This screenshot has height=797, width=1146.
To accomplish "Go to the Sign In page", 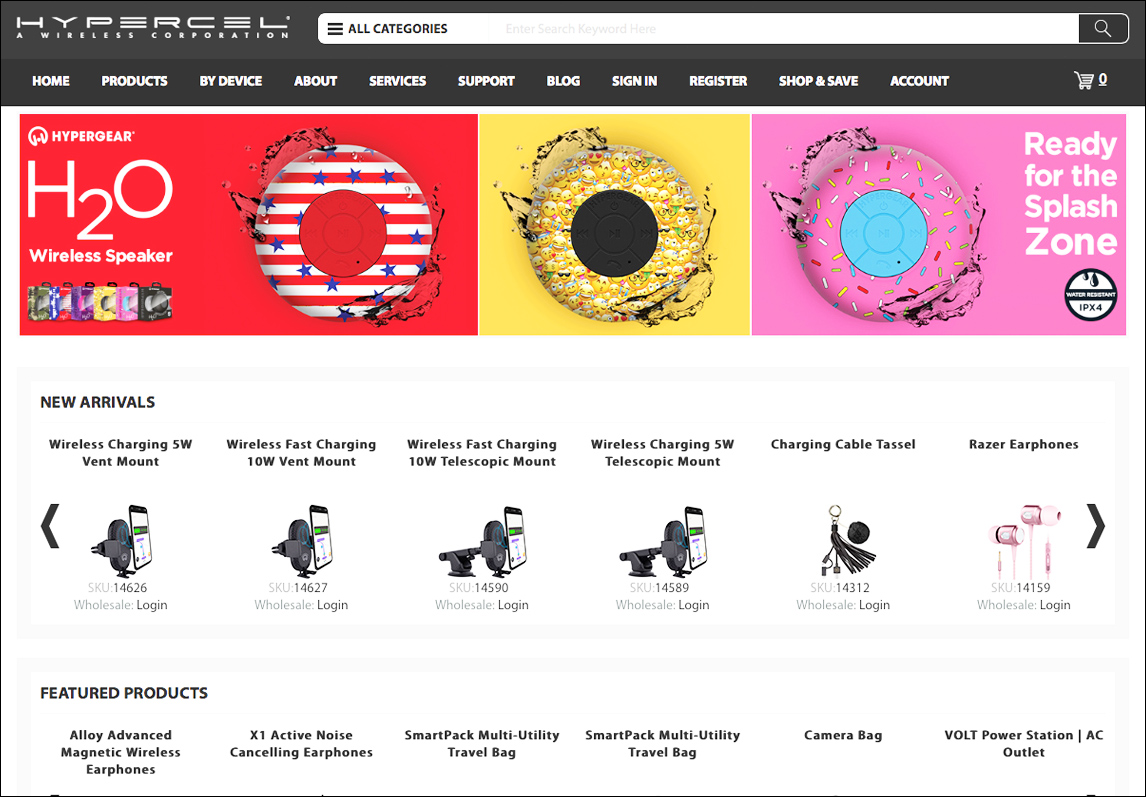I will coord(634,81).
